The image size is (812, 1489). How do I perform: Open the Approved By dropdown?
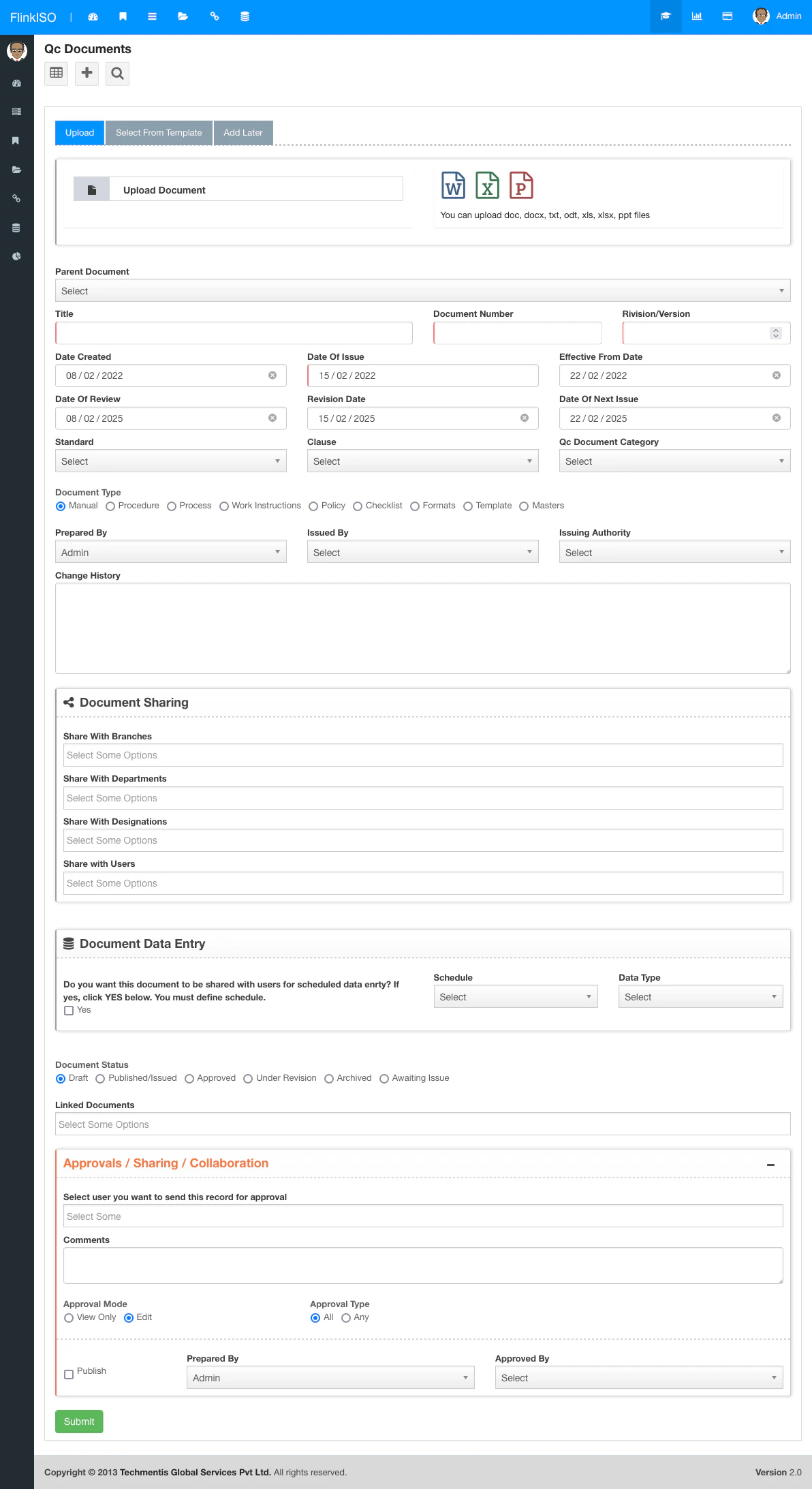638,1378
